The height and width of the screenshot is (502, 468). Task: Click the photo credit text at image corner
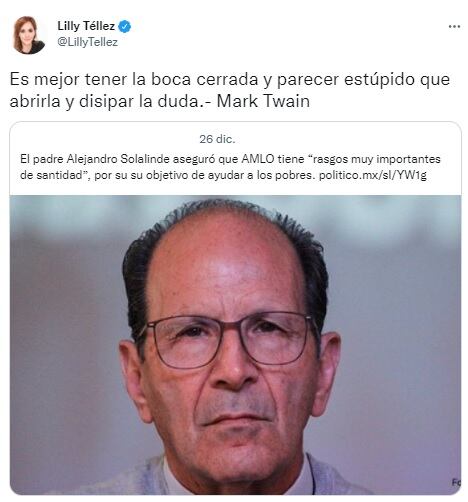456,482
